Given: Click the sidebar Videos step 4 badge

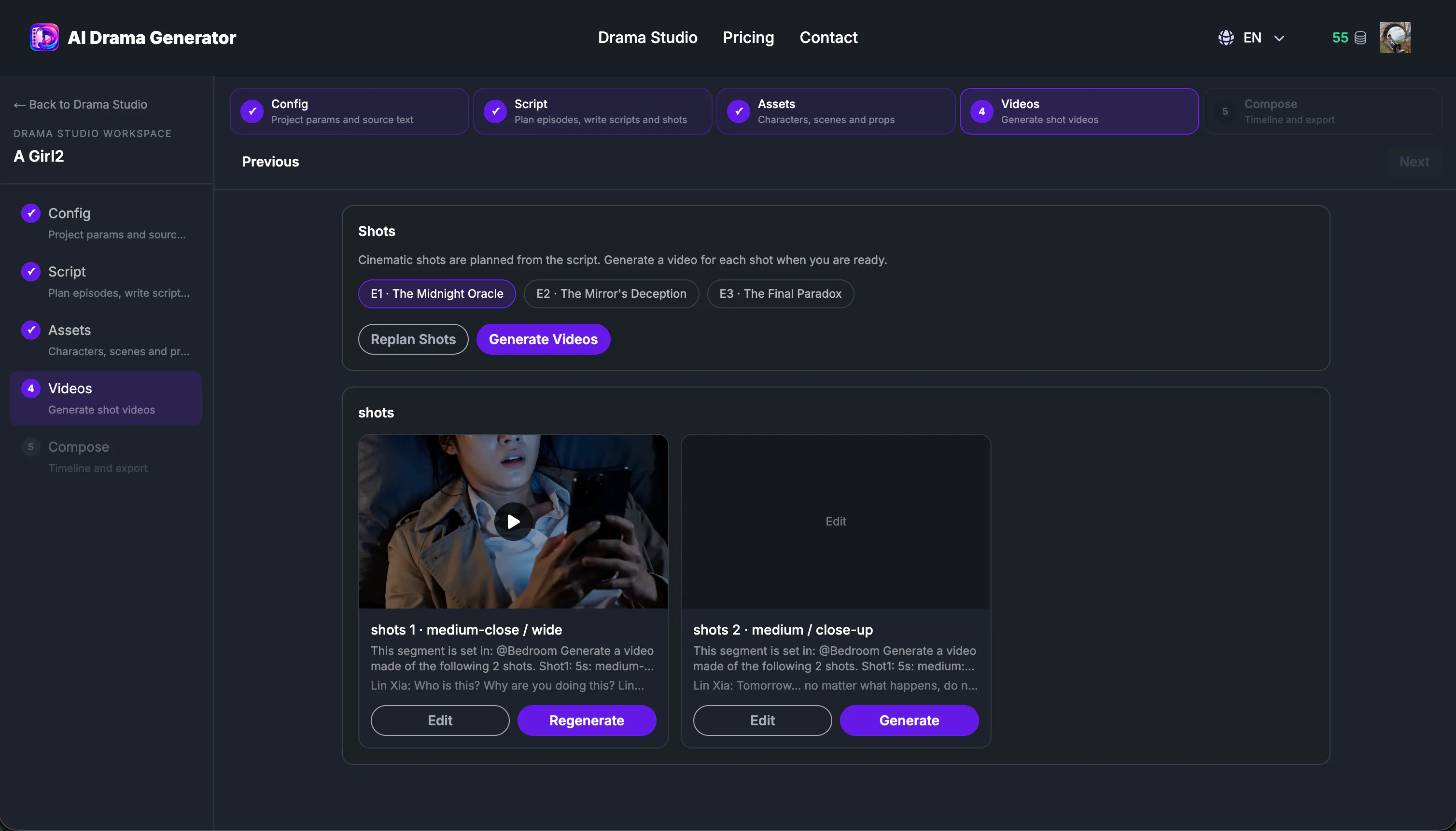Looking at the screenshot, I should click(x=31, y=388).
